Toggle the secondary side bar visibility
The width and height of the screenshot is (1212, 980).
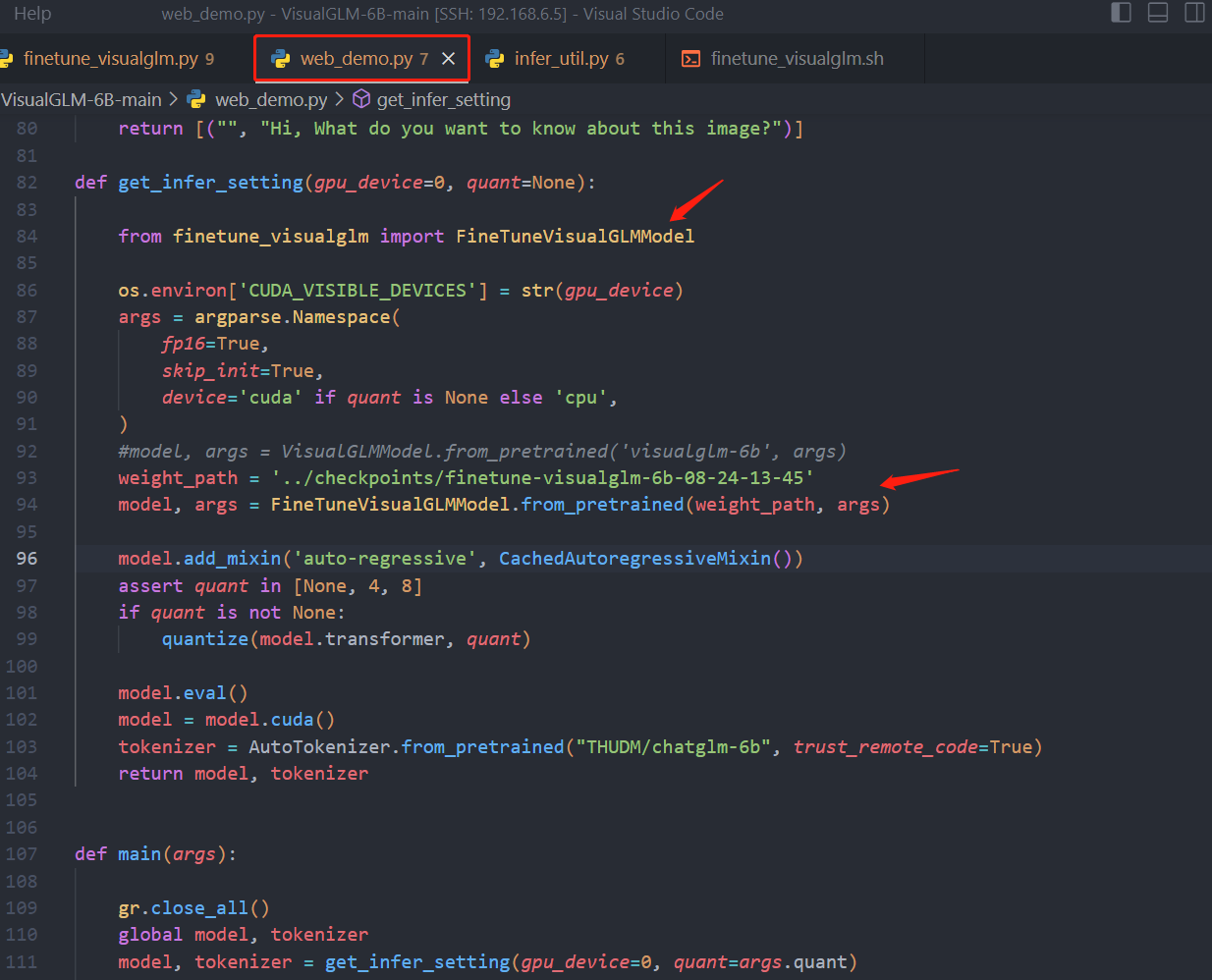point(1194,13)
